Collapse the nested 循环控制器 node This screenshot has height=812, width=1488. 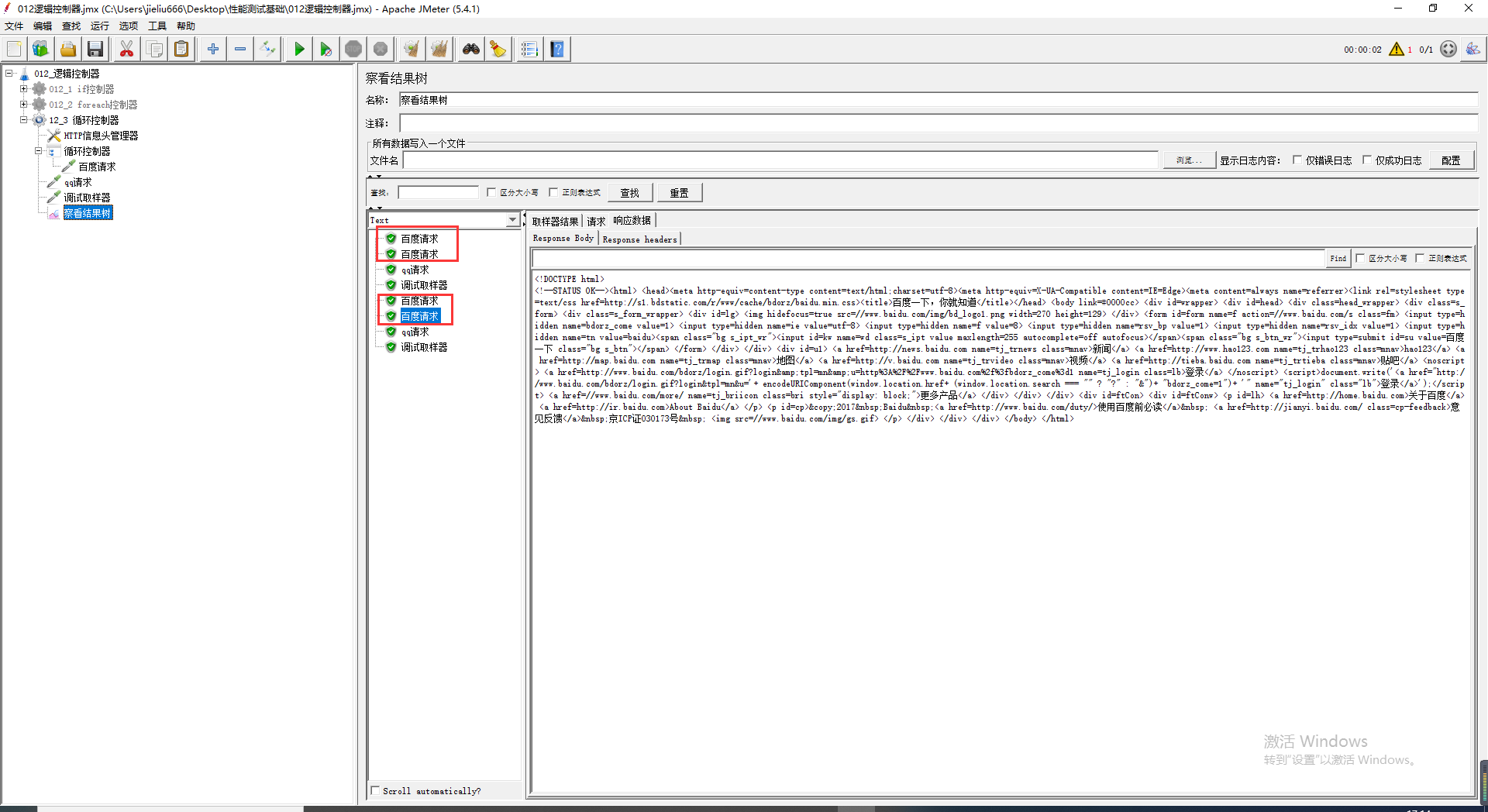click(38, 151)
